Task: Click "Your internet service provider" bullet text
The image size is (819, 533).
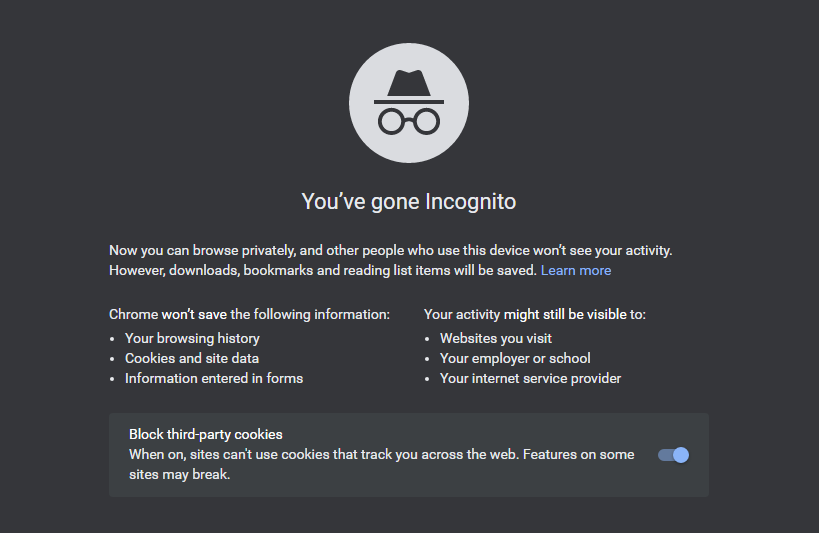Action: coord(530,378)
